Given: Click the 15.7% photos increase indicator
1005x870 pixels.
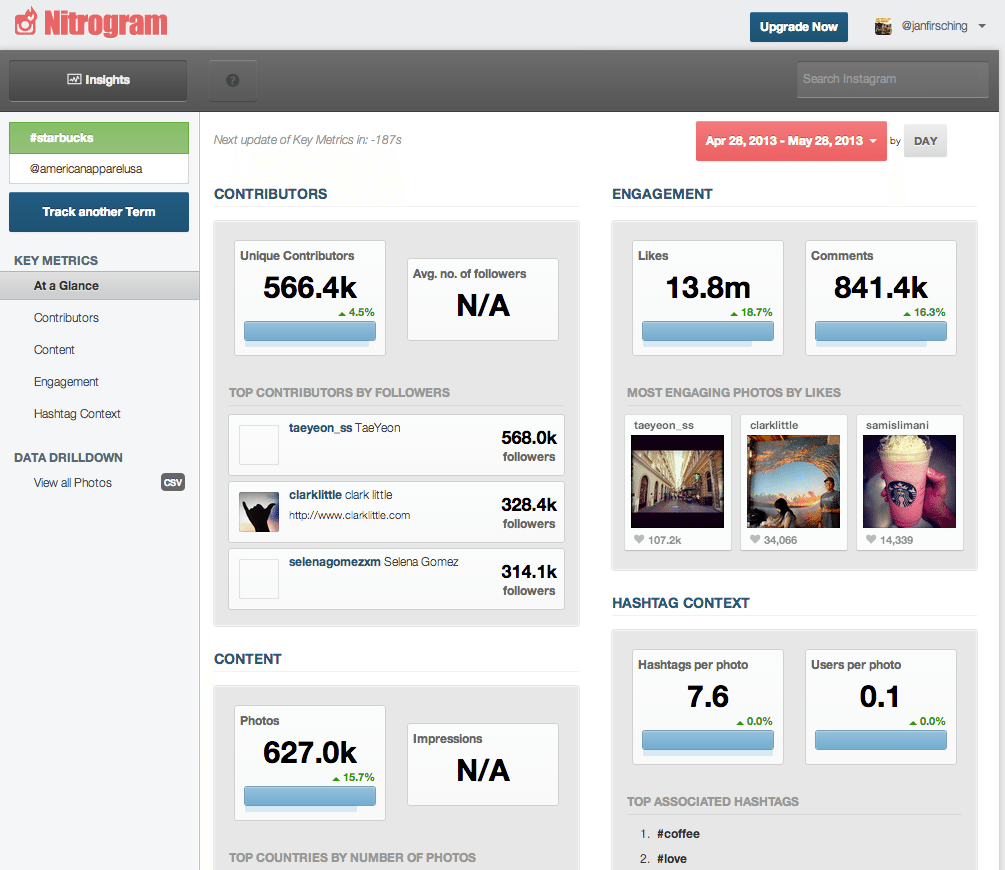Looking at the screenshot, I should coord(353,777).
